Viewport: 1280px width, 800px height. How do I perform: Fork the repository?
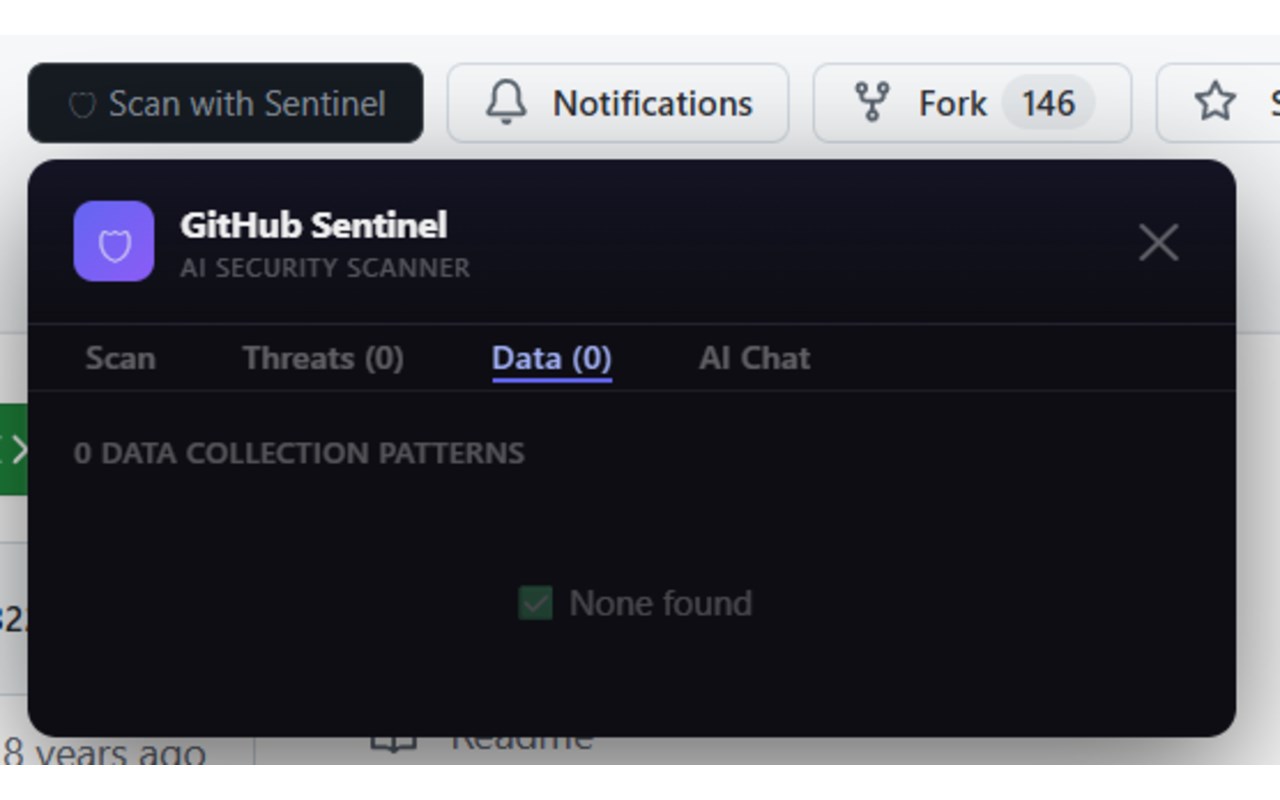[972, 103]
